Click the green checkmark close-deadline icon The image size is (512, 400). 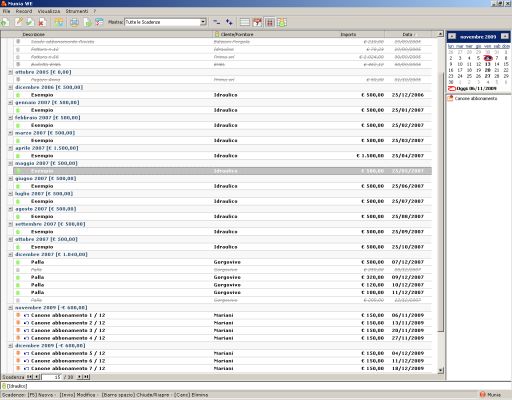point(30,22)
